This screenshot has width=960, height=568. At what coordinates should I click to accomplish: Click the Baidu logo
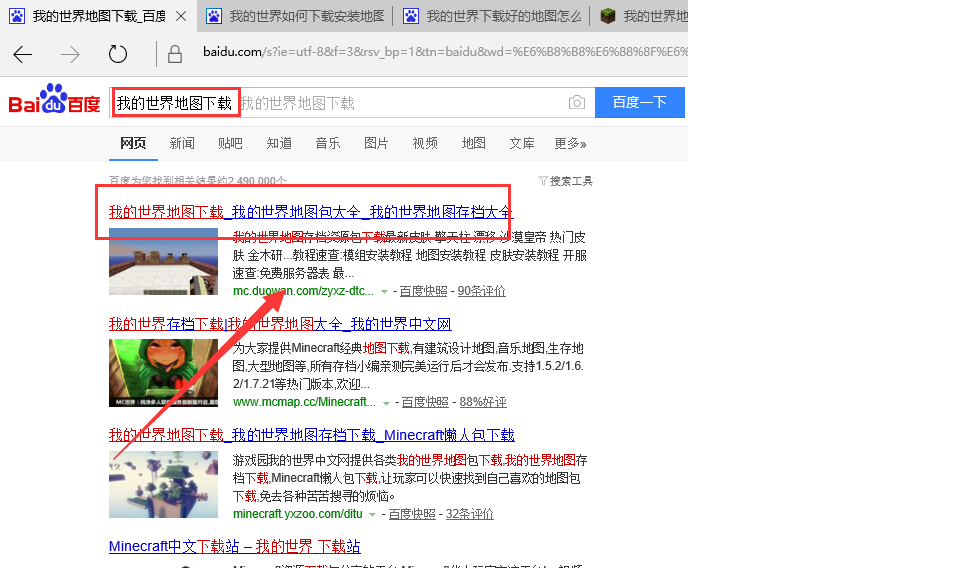(54, 99)
